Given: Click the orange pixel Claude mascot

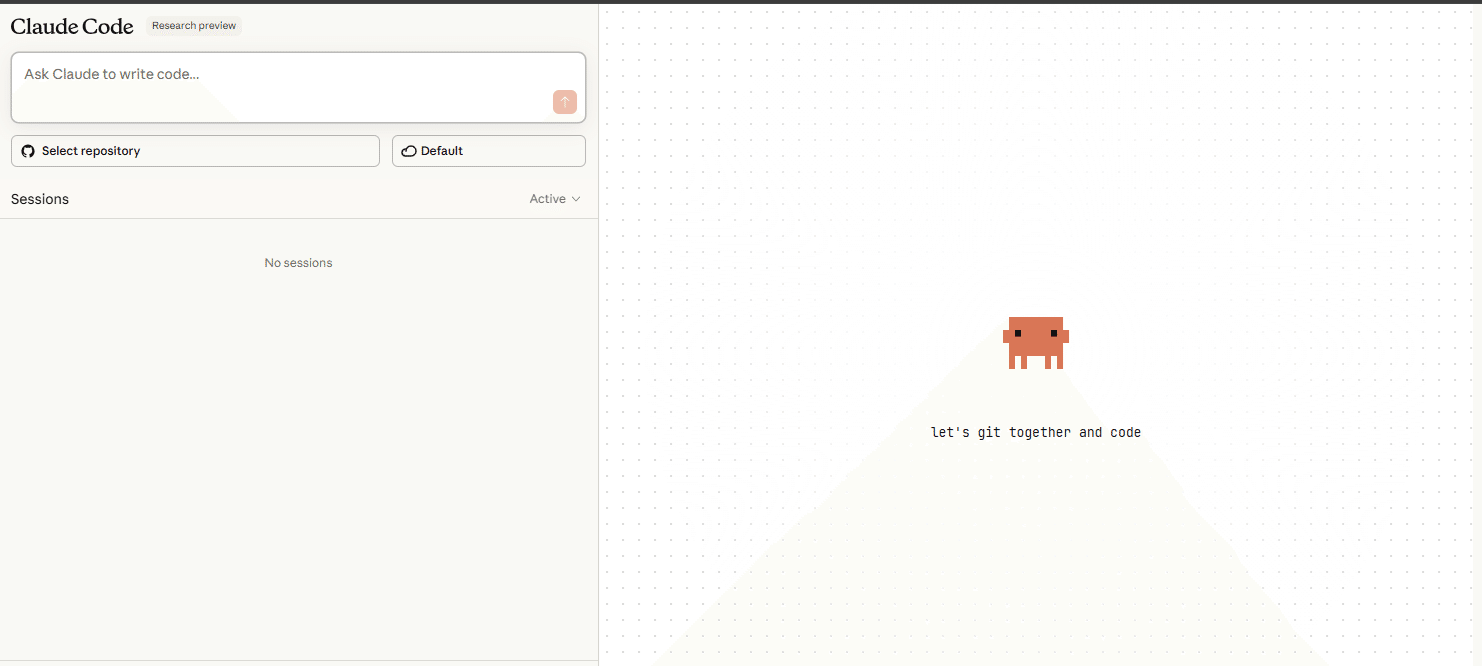Looking at the screenshot, I should (1036, 343).
